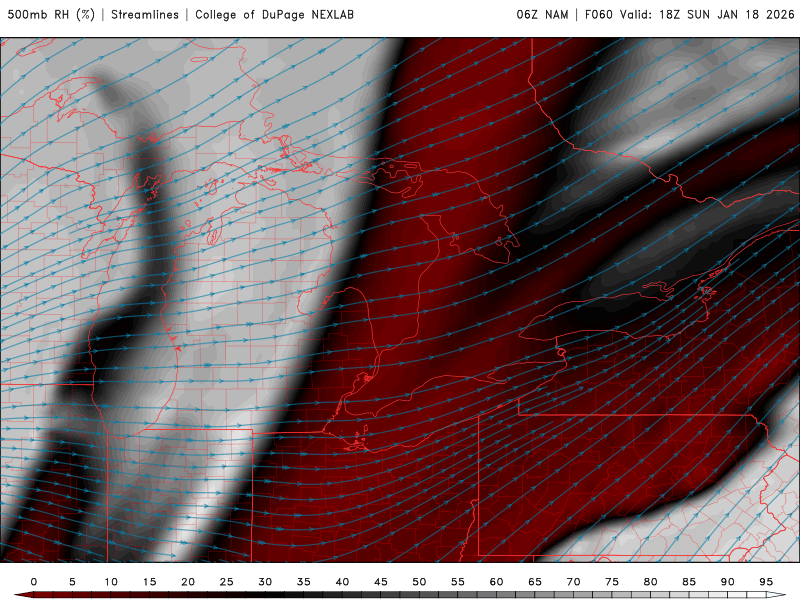This screenshot has width=800, height=600.
Task: Click the colorbar label "85"
Action: point(689,582)
